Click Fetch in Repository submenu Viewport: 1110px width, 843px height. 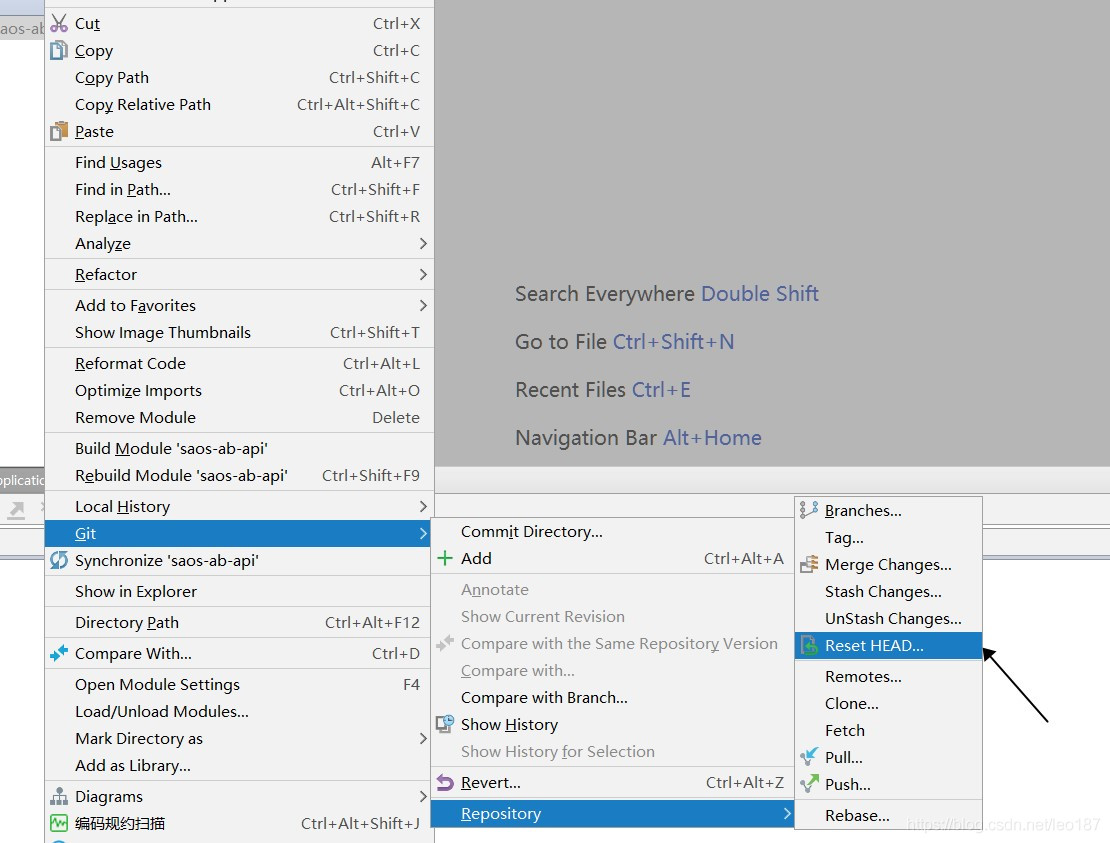point(888,730)
